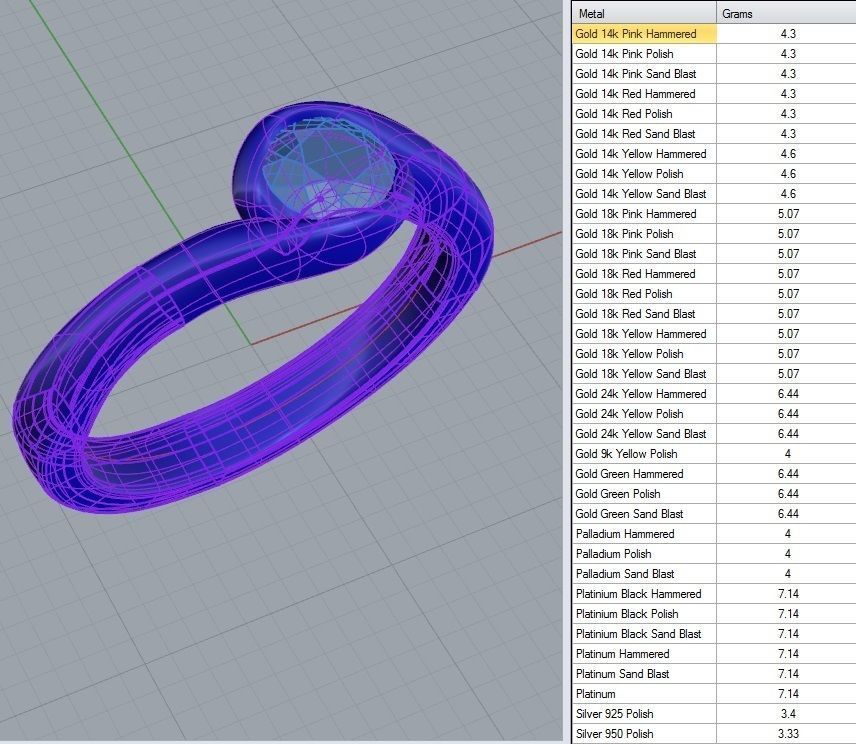Select the Gold Green Polish row
The width and height of the screenshot is (856, 744).
(714, 494)
